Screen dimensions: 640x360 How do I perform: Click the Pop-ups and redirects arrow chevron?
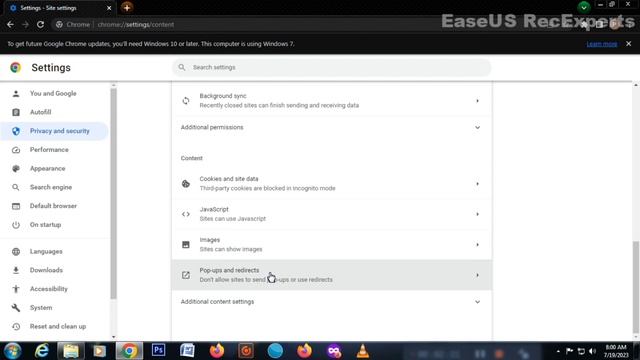coord(477,275)
